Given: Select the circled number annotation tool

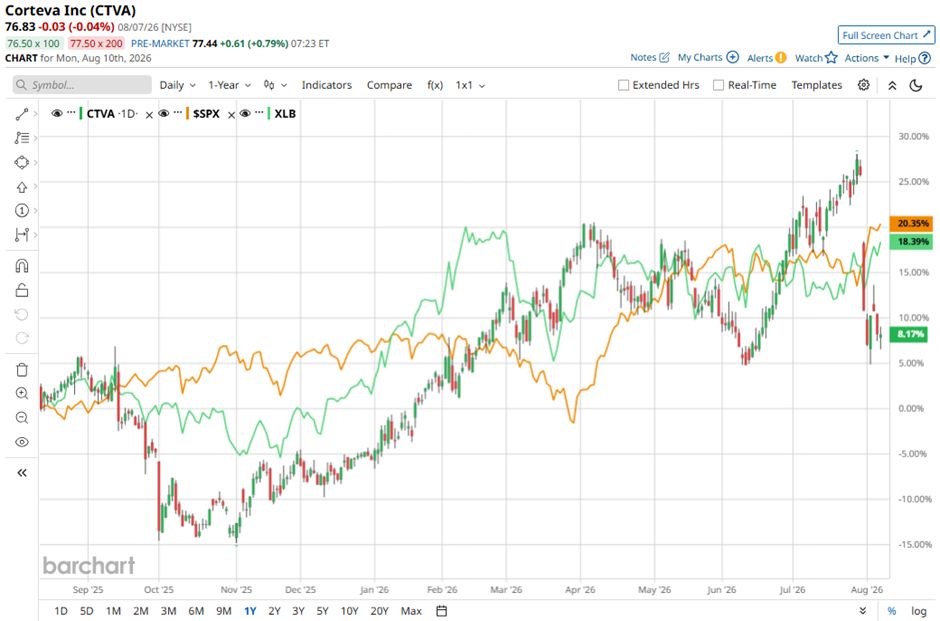Looking at the screenshot, I should pyautogui.click(x=22, y=210).
